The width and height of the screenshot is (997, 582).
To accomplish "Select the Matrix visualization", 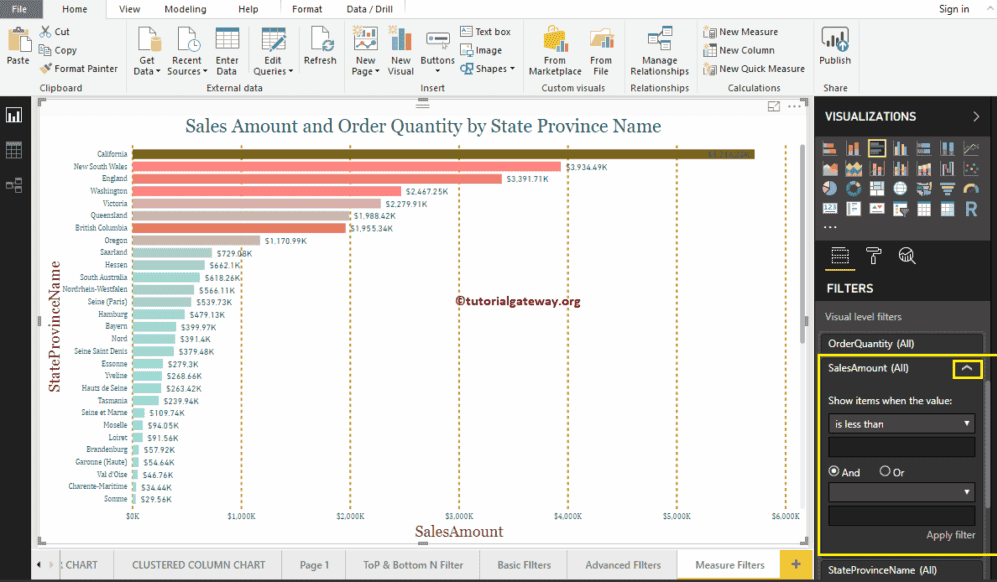I will [x=947, y=209].
